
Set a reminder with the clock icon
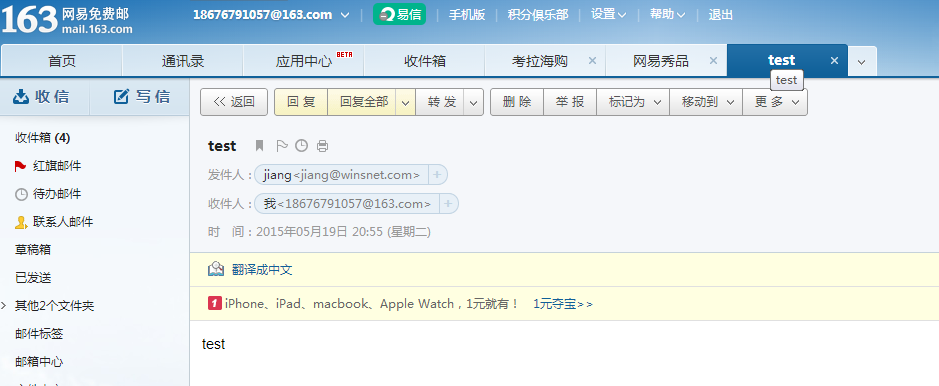(302, 145)
